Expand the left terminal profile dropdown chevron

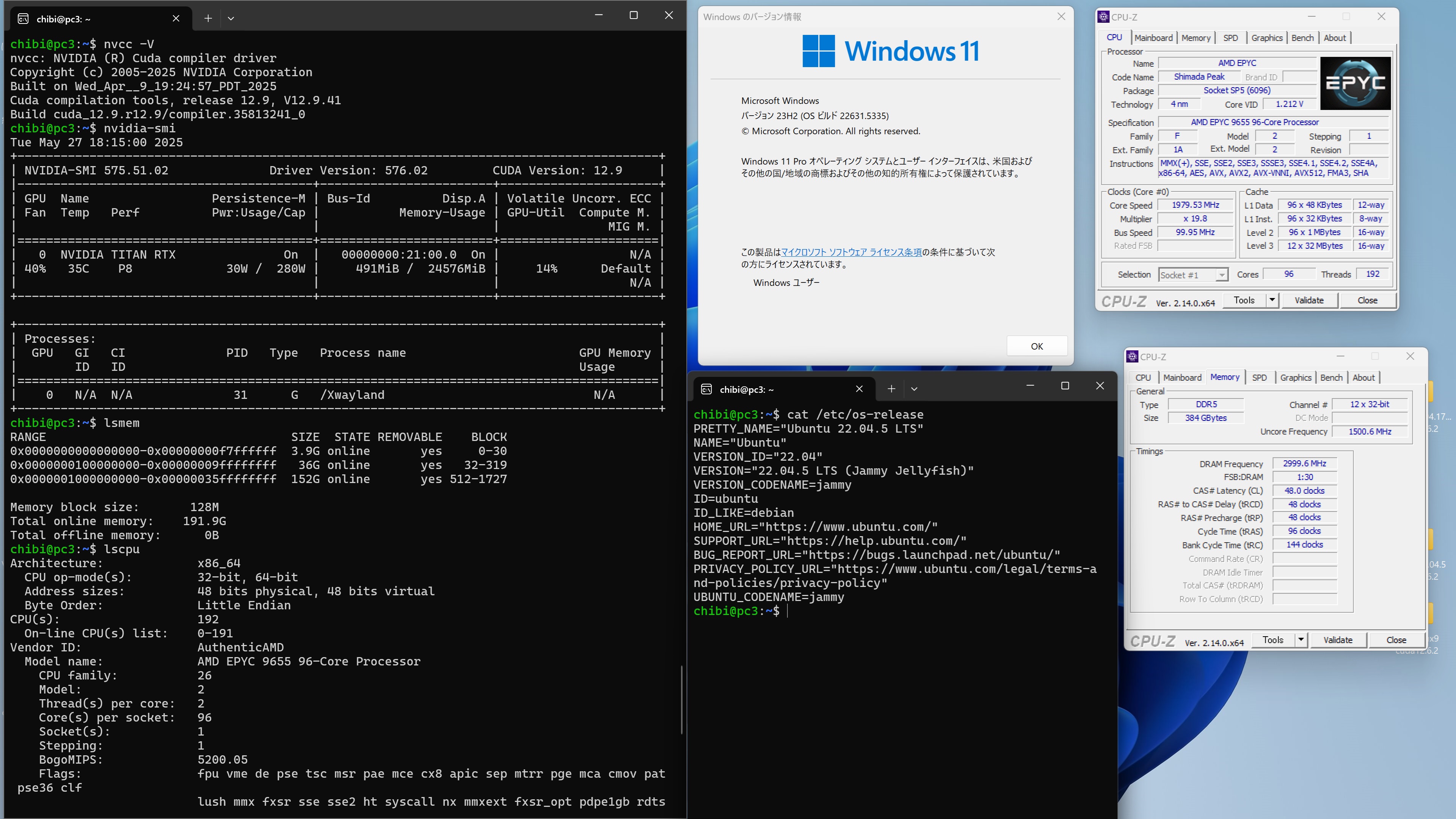click(x=231, y=18)
